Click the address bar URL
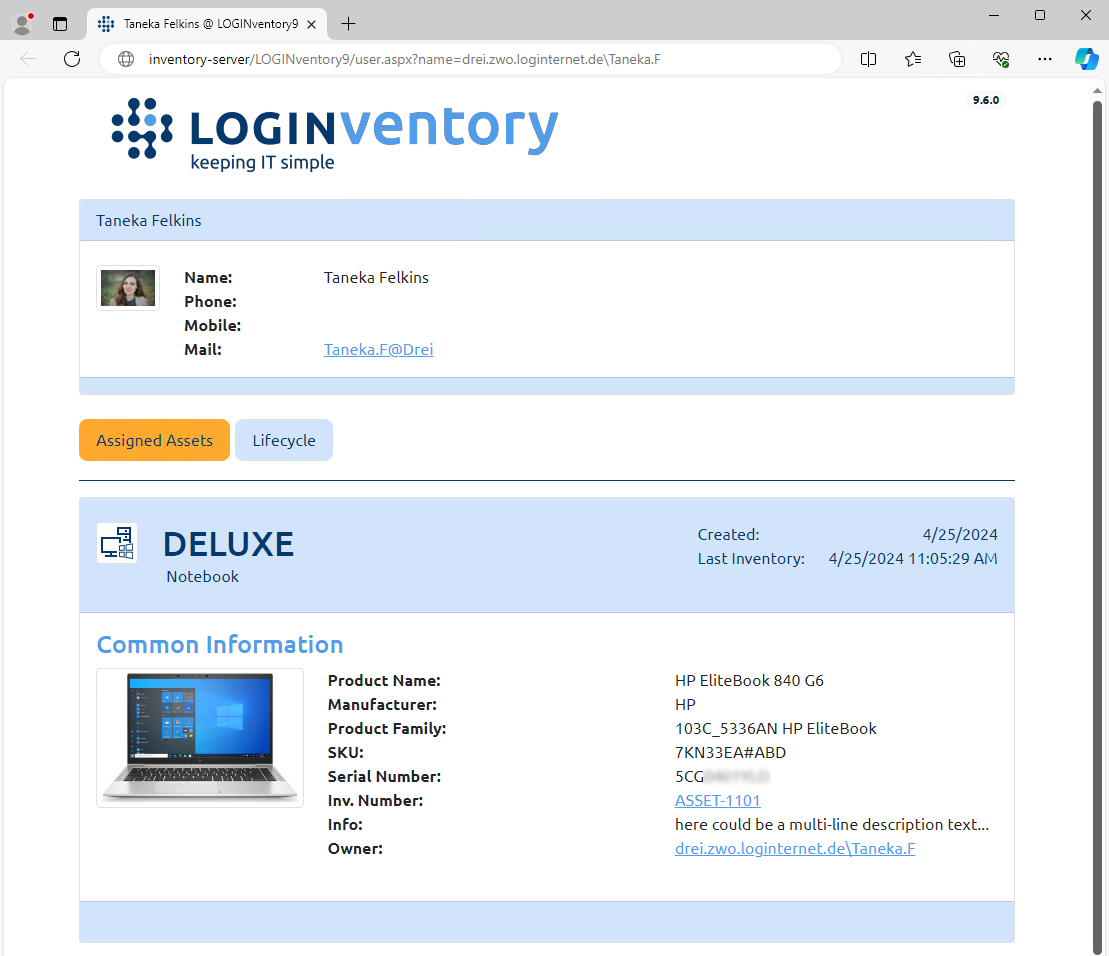This screenshot has height=956, width=1109. [405, 59]
